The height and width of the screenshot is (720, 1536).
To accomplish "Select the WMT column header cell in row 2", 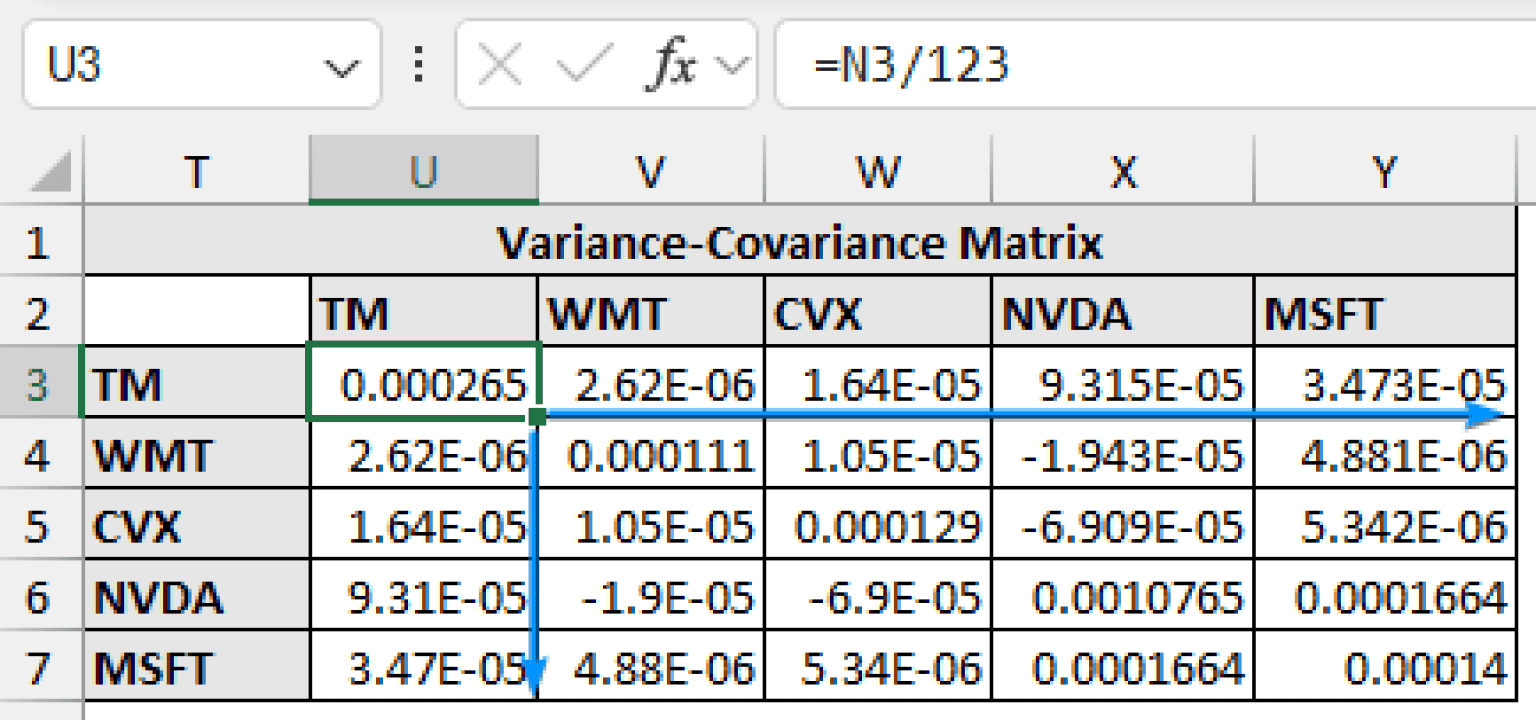I will point(650,314).
